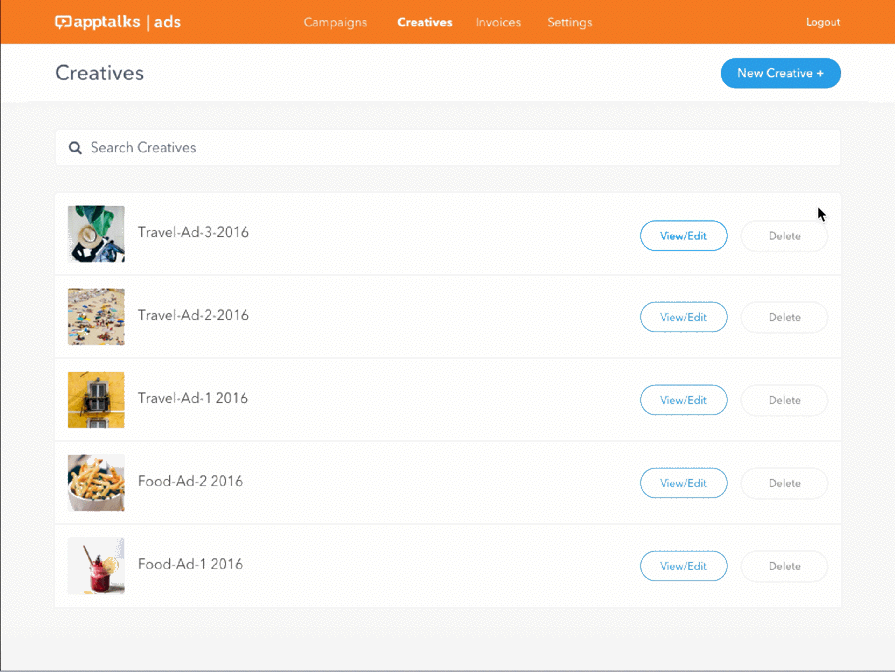Open the Campaigns section

point(335,22)
